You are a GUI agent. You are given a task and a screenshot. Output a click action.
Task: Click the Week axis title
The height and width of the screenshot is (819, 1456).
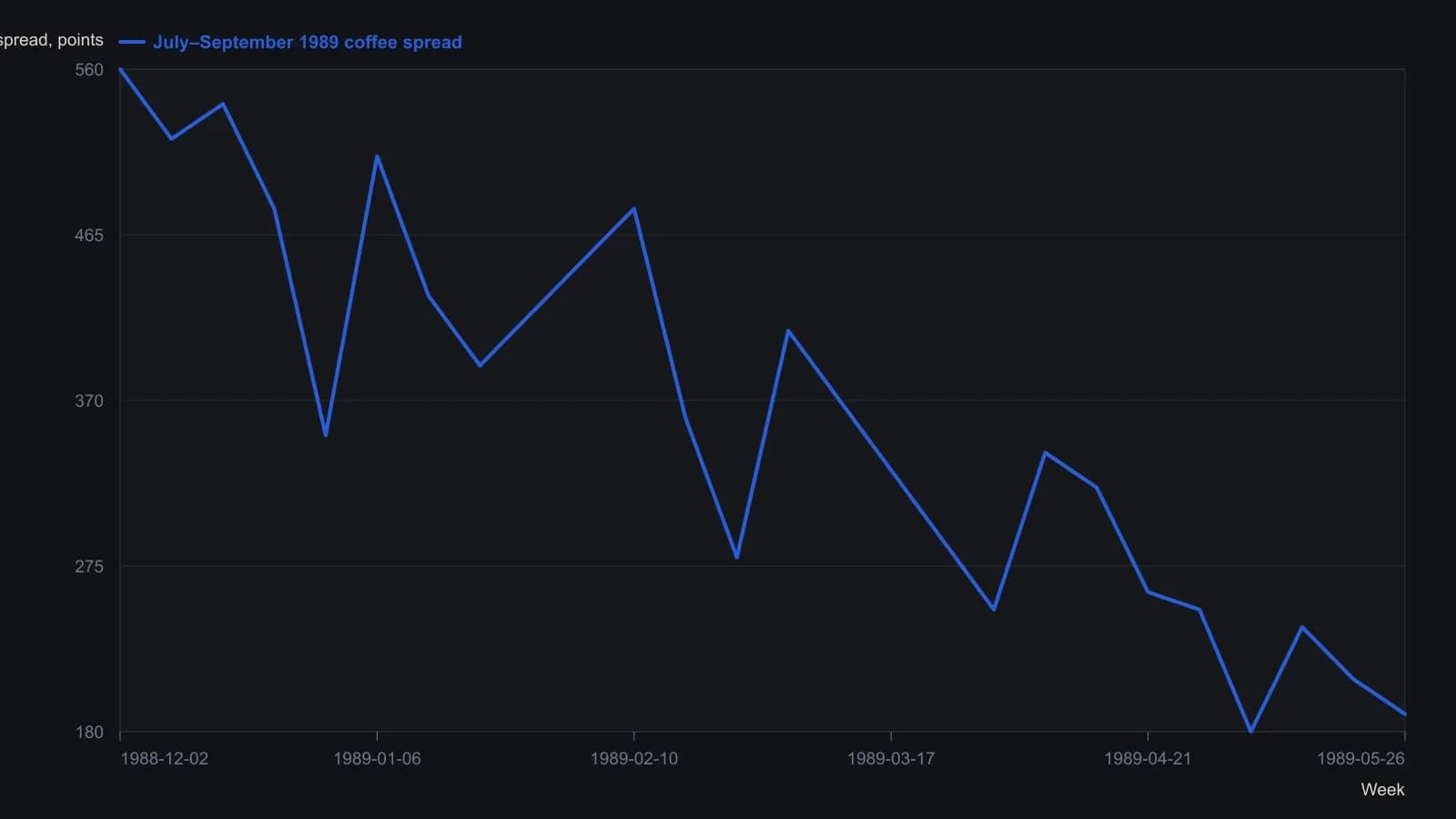[1382, 790]
